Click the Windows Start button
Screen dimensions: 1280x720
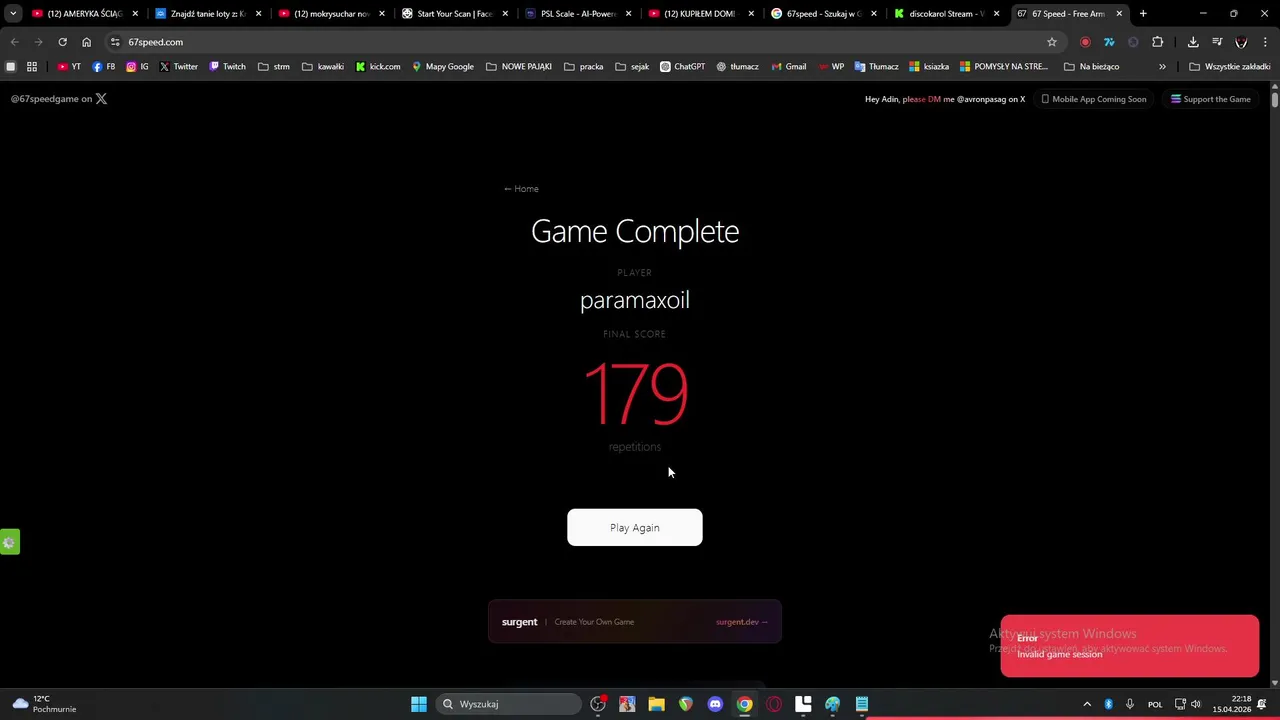pos(419,704)
